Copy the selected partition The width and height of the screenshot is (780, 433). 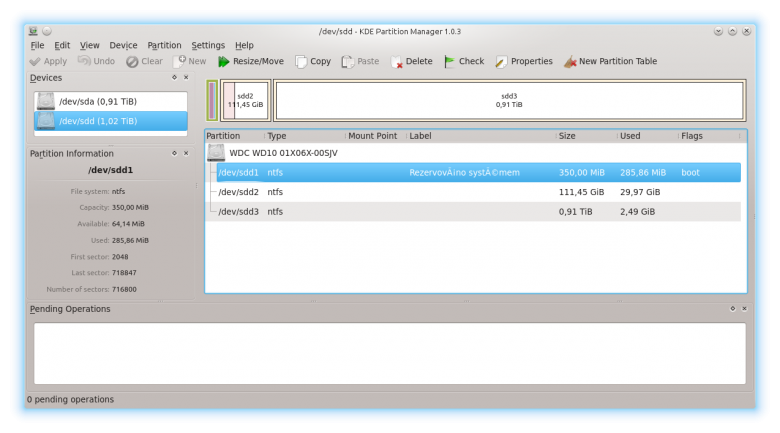click(313, 61)
